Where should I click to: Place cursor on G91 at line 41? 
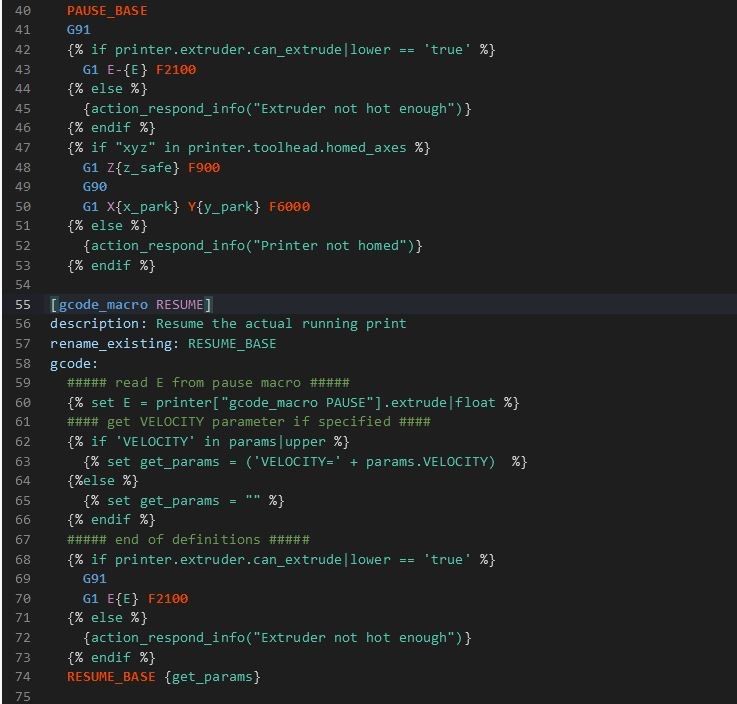[78, 30]
